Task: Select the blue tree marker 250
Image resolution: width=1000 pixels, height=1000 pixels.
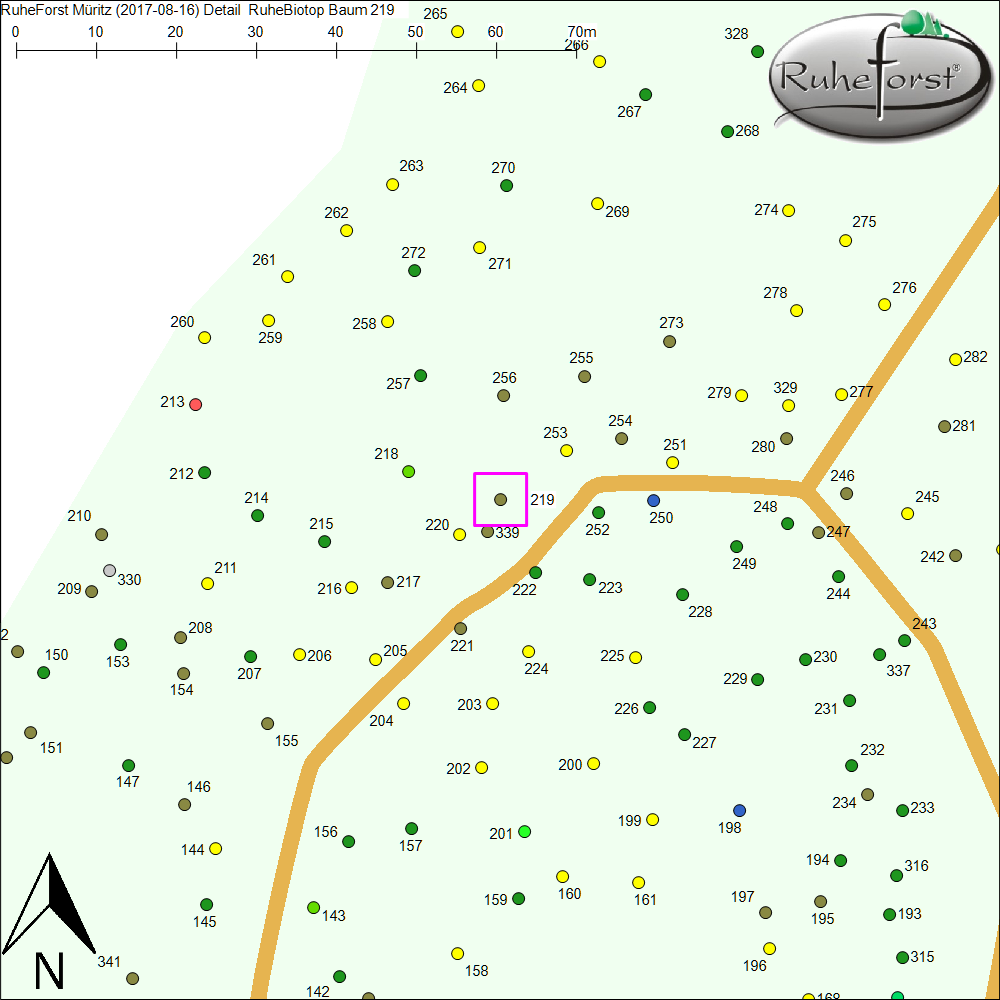Action: (x=654, y=500)
